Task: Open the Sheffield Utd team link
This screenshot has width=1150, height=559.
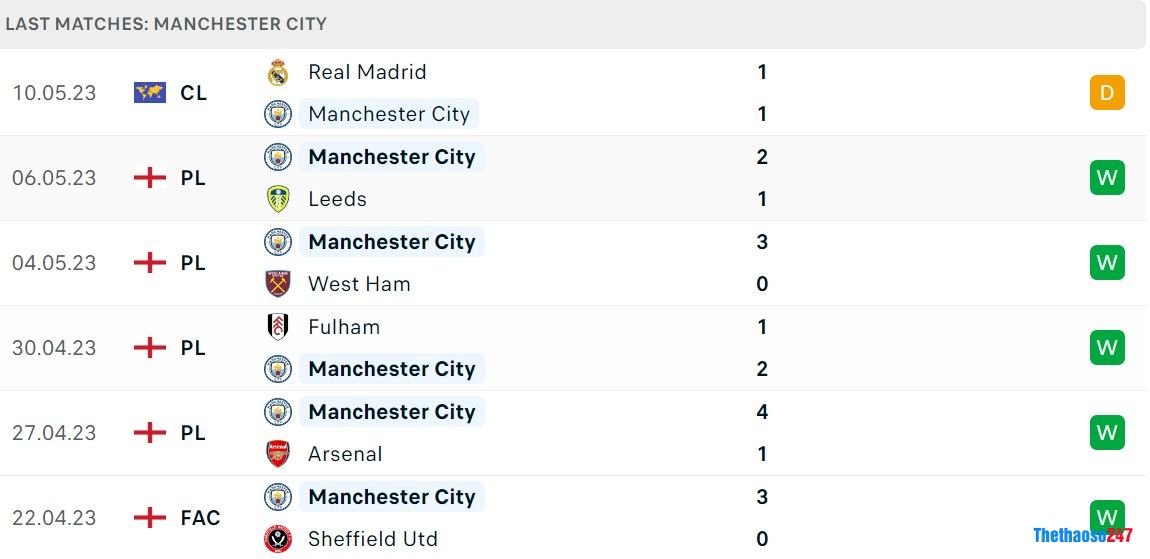Action: click(x=372, y=539)
